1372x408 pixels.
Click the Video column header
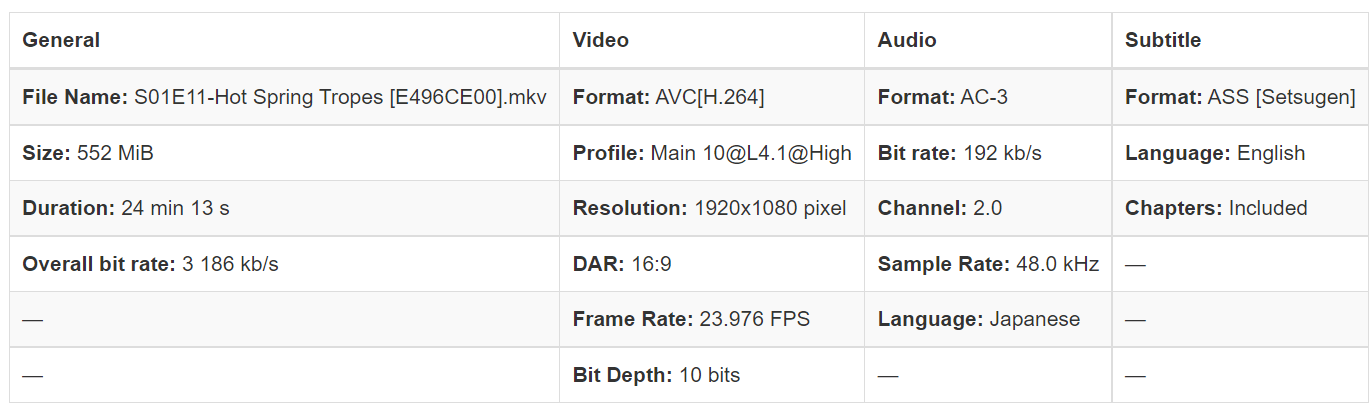(600, 41)
